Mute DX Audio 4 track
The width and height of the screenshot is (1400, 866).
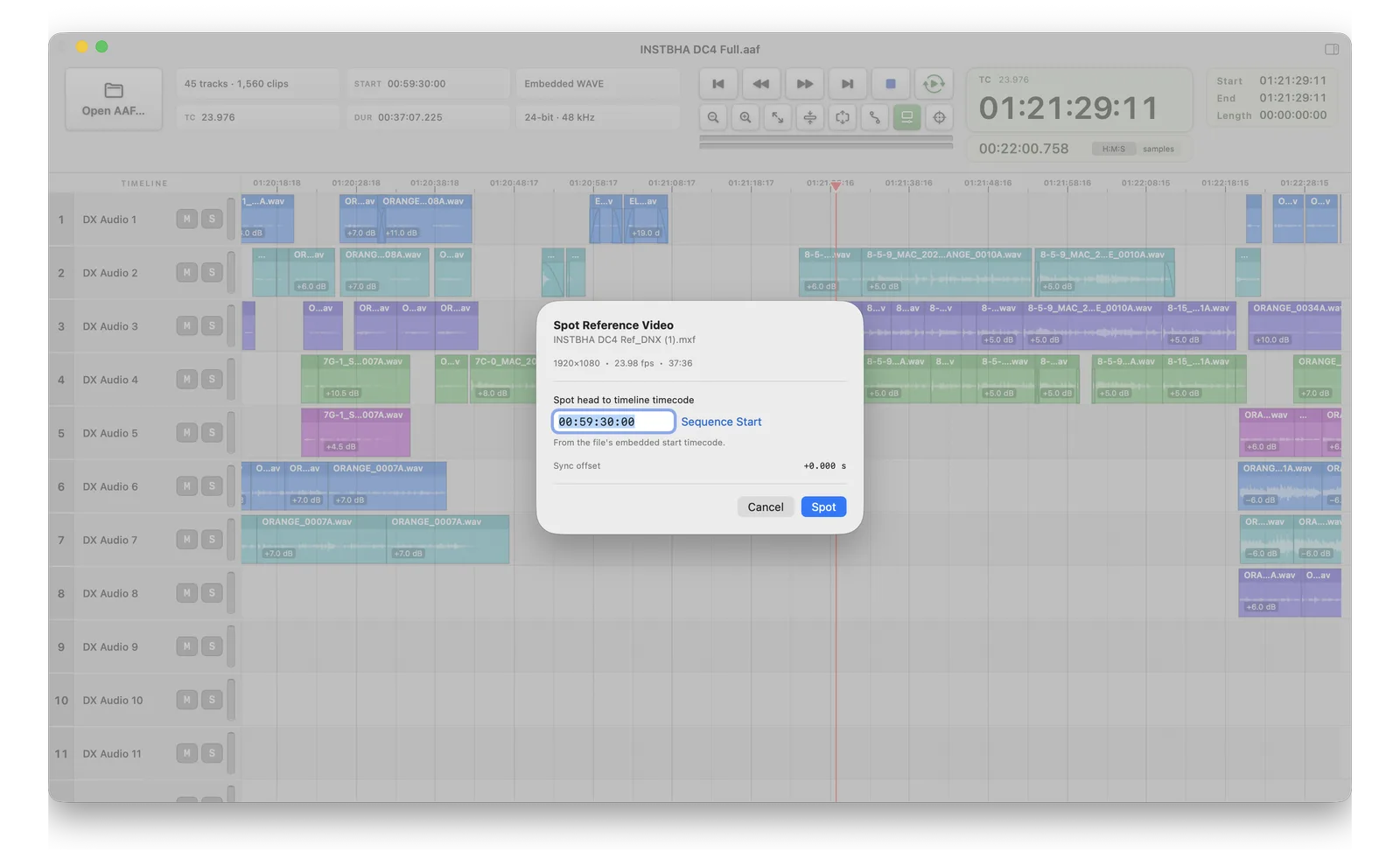click(x=186, y=380)
